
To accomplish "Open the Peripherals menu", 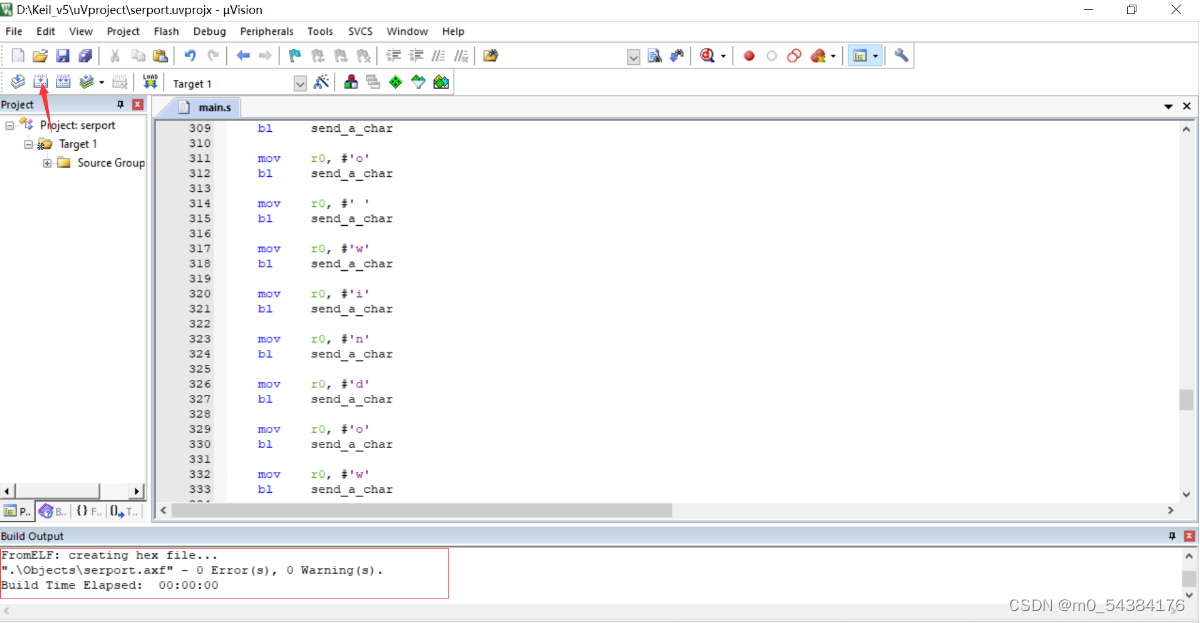I will [266, 31].
